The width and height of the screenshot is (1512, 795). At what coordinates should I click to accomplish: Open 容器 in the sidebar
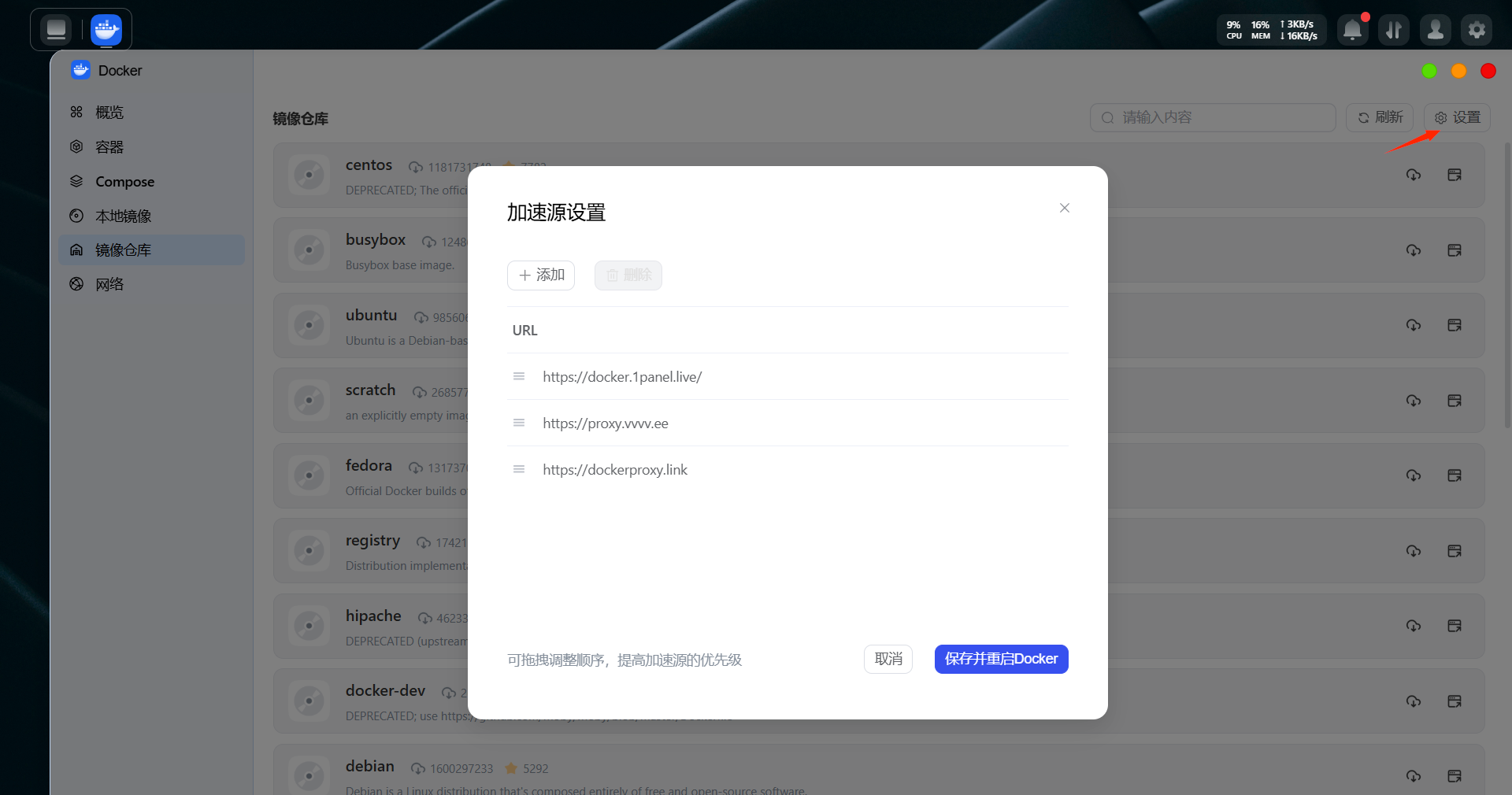(x=151, y=147)
